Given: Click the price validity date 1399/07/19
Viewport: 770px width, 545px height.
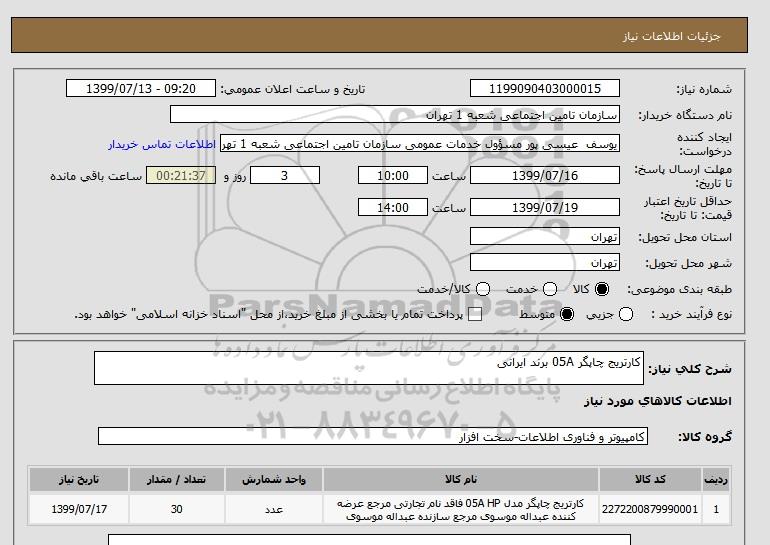Looking at the screenshot, I should pyautogui.click(x=545, y=207).
